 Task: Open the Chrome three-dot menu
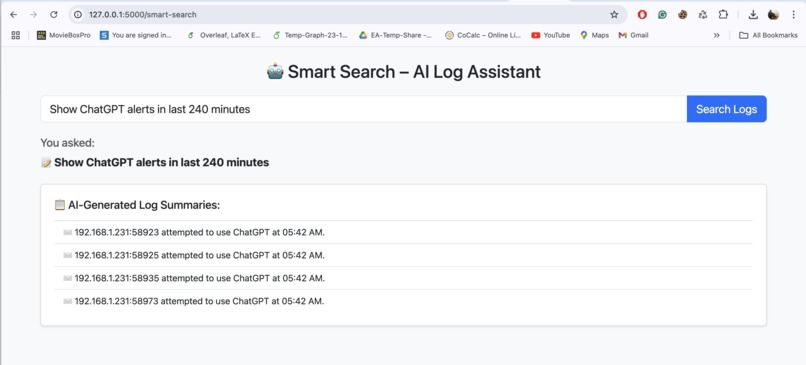click(794, 15)
